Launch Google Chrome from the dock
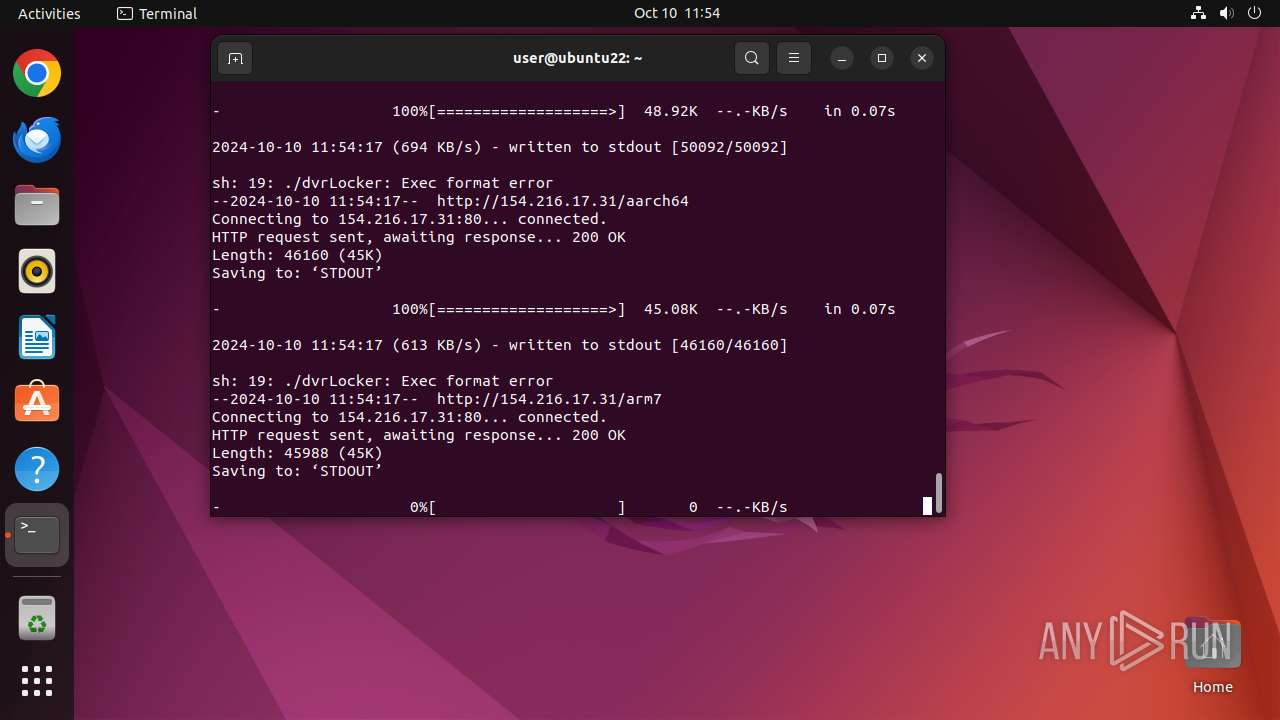 [x=37, y=73]
